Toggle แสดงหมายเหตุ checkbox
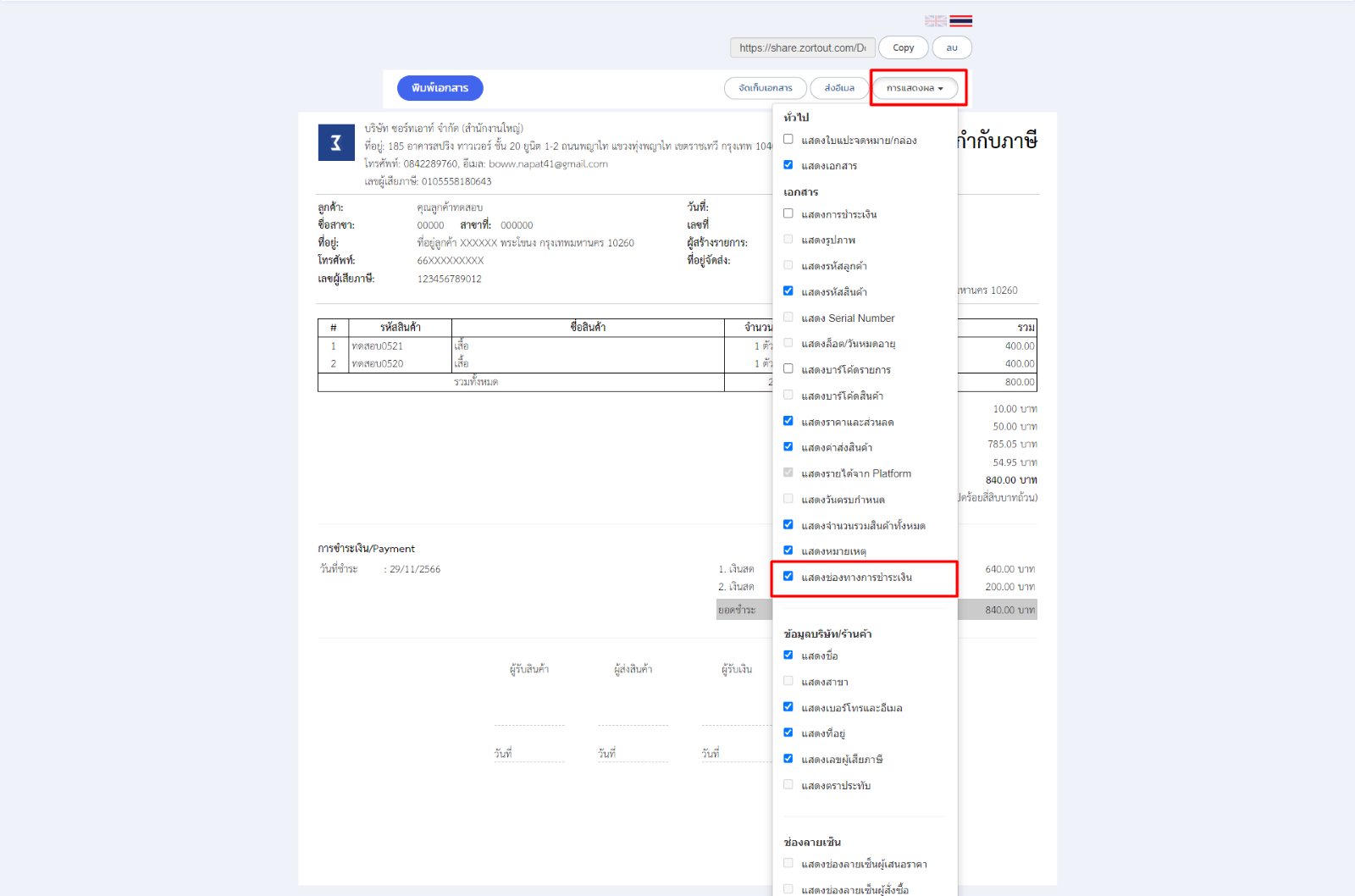Image resolution: width=1355 pixels, height=896 pixels. 788,551
